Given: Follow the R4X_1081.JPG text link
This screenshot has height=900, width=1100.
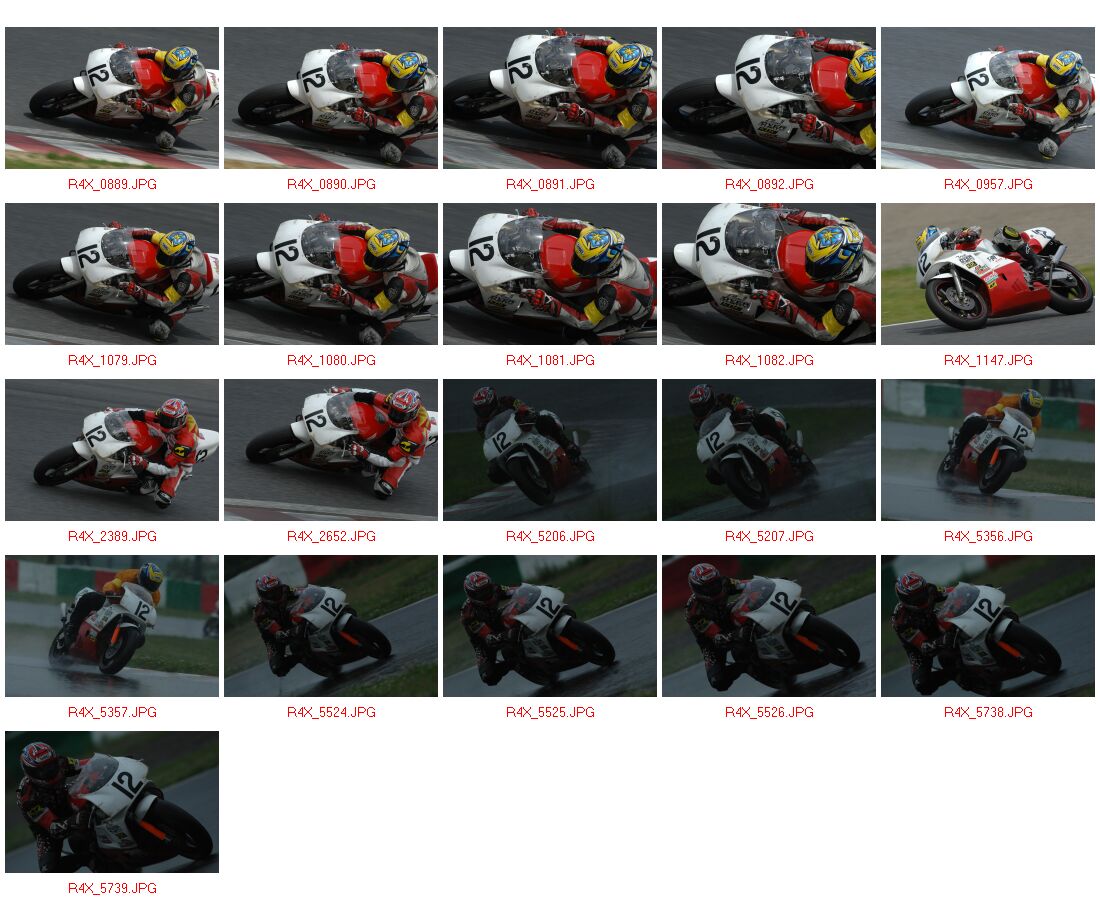Looking at the screenshot, I should [x=550, y=361].
